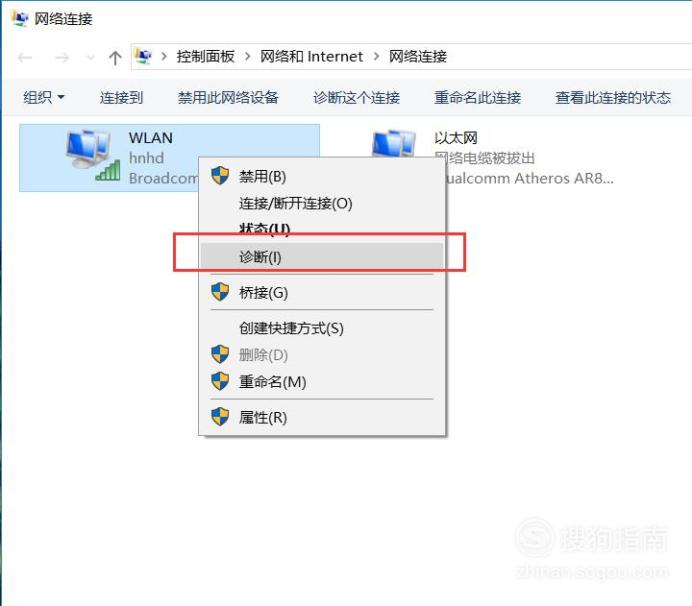Click the back navigation arrow
The image size is (692, 606).
(x=25, y=57)
